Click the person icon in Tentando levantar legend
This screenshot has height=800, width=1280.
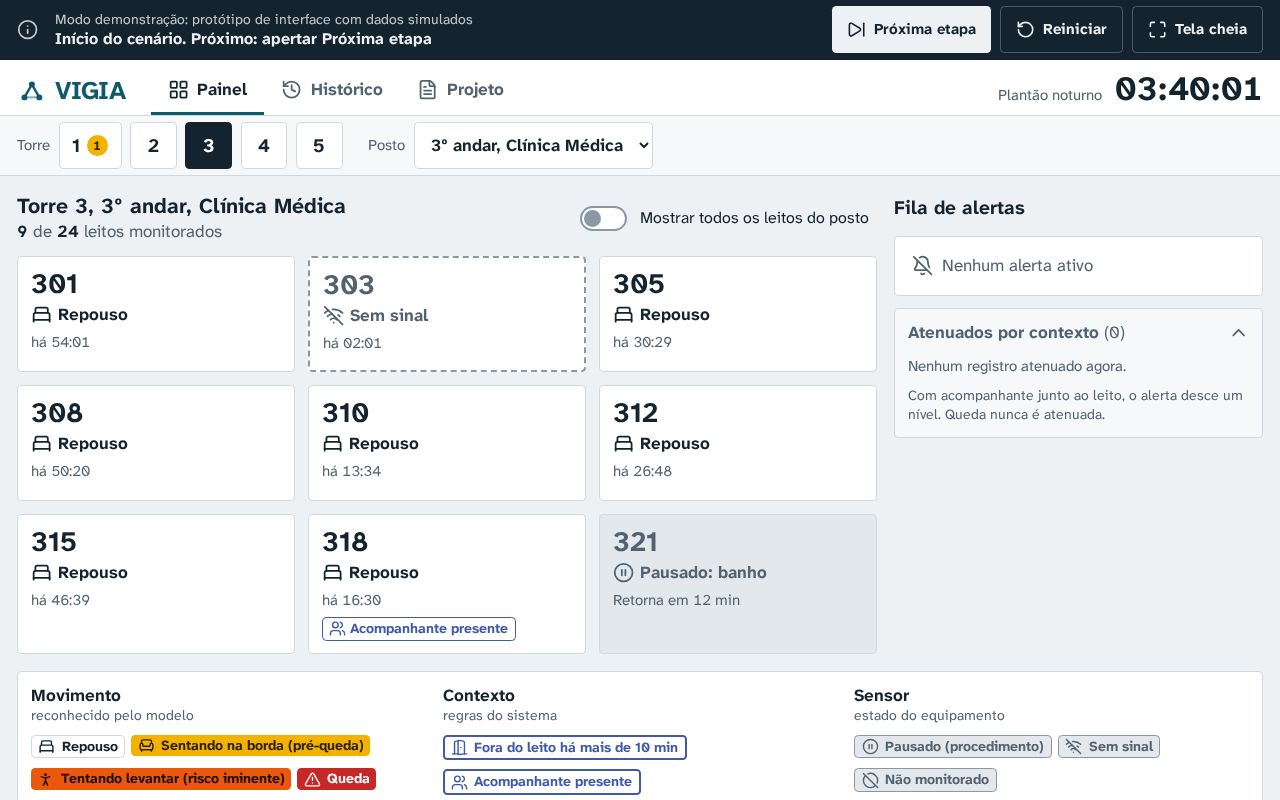click(46, 779)
